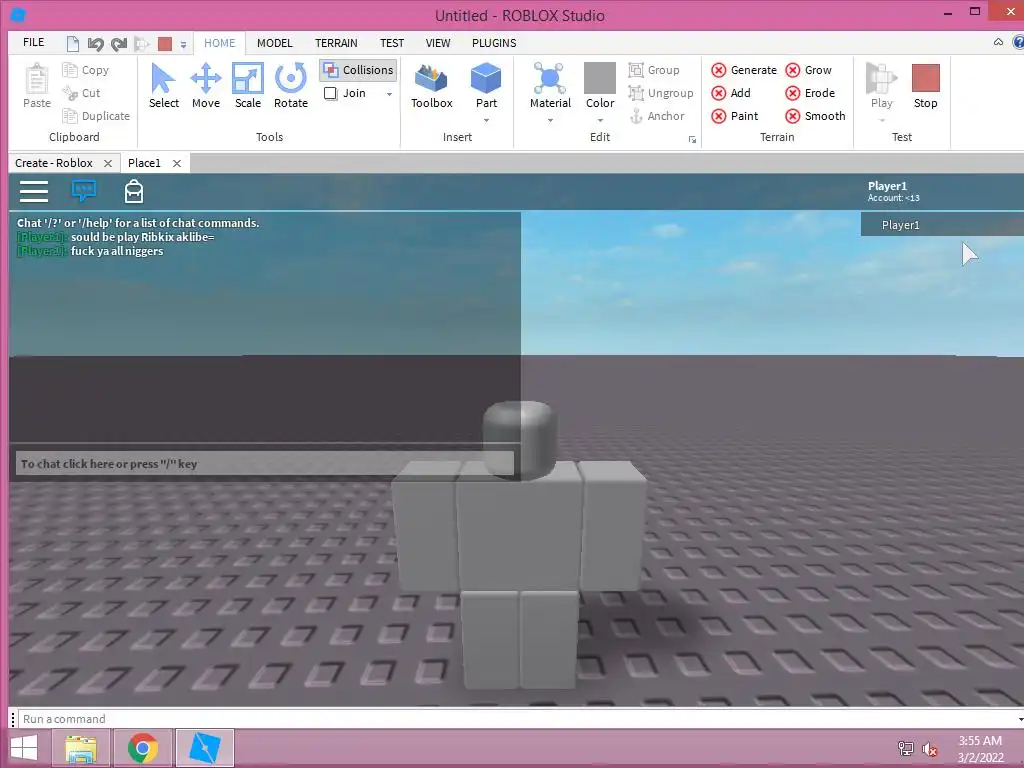The height and width of the screenshot is (768, 1024).
Task: Click Ungroup in the Edit section
Action: click(x=661, y=93)
